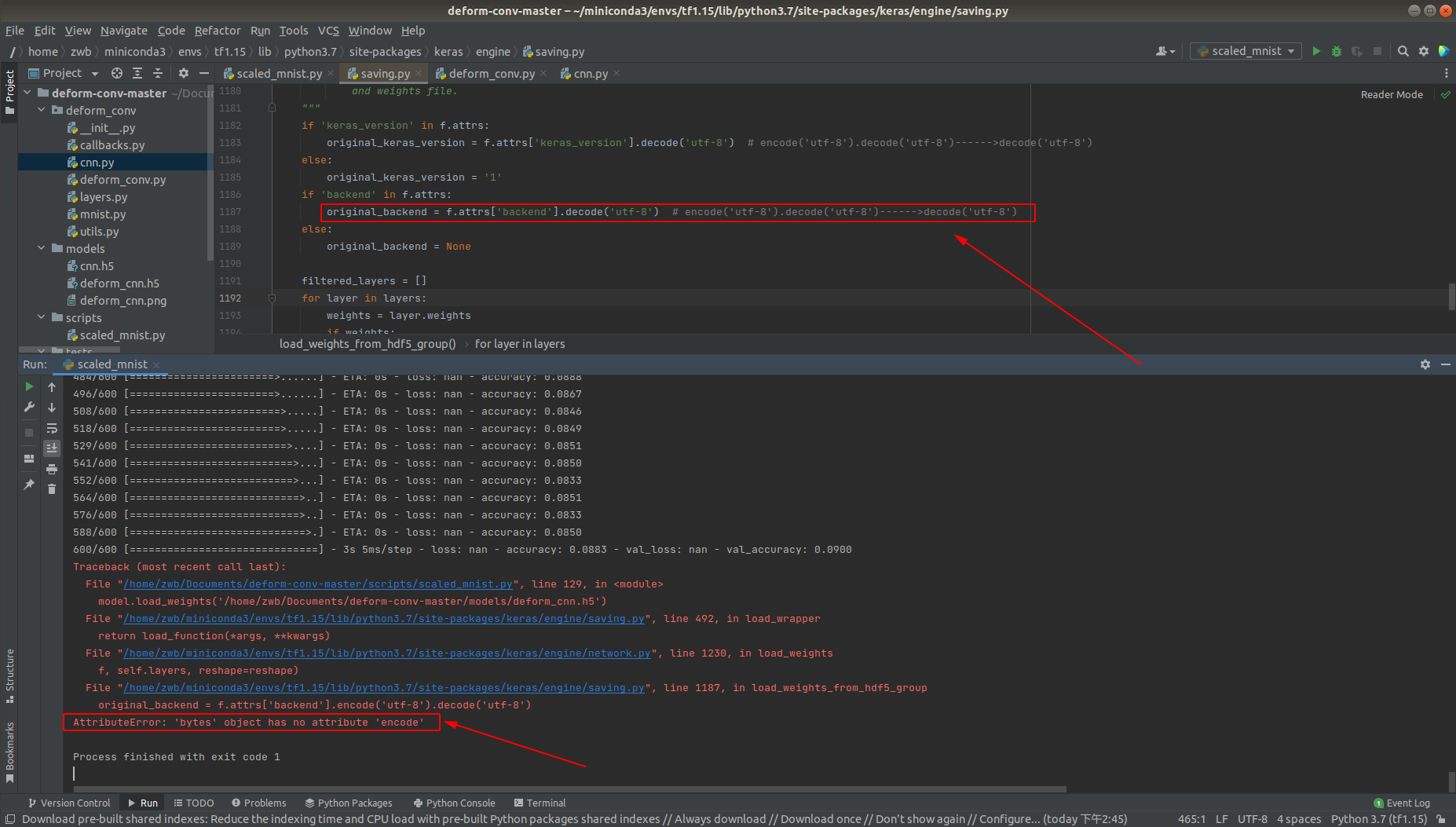Toggle Project tool window side button

point(9,92)
